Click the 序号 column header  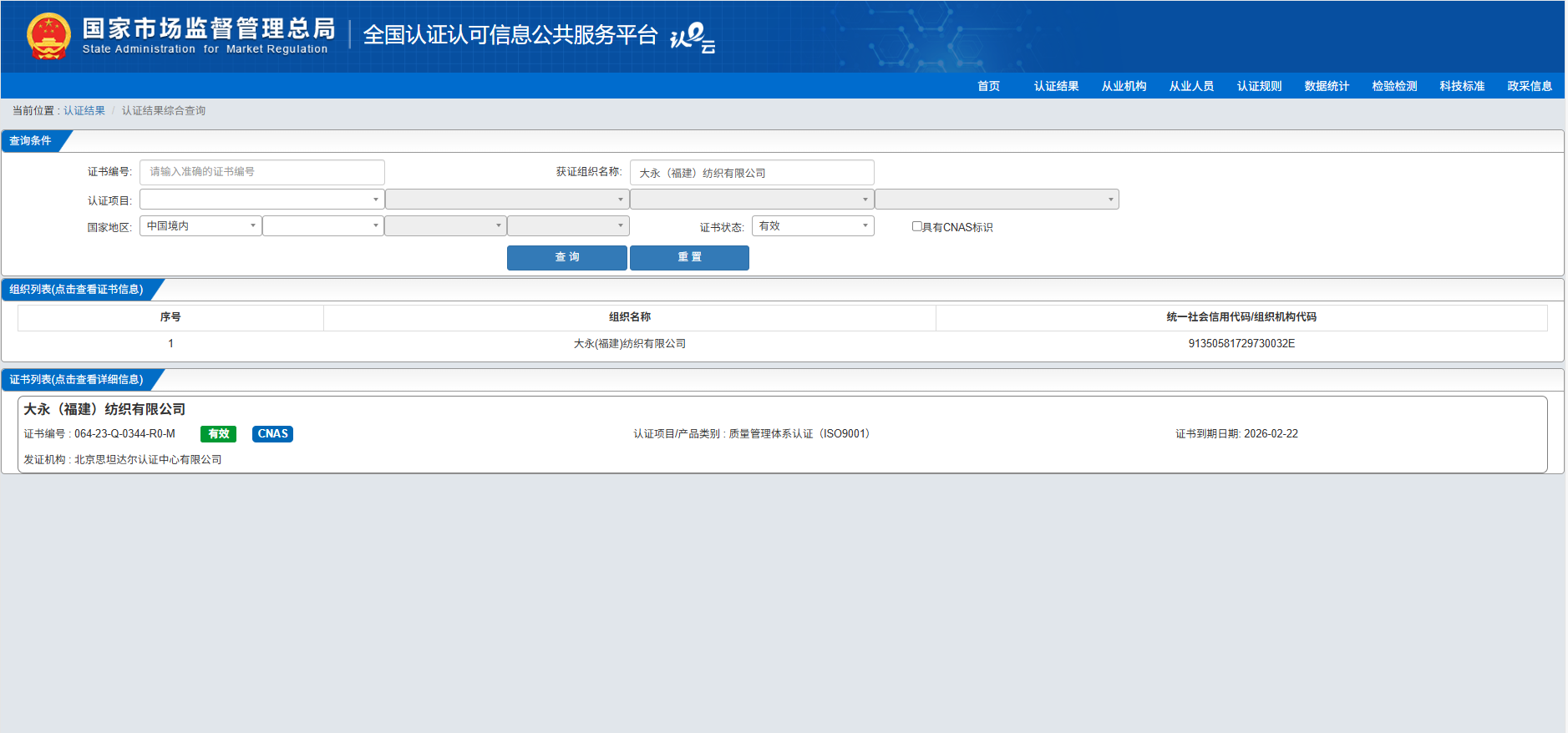[x=170, y=317]
